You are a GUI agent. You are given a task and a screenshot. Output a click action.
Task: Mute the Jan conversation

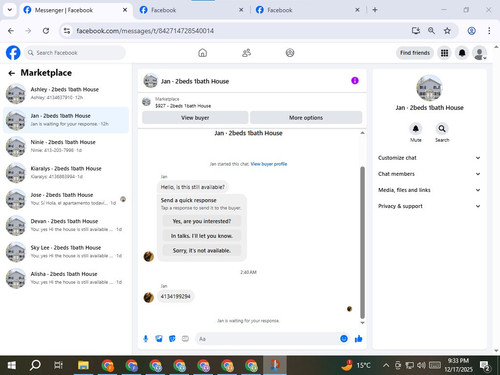[x=416, y=129]
